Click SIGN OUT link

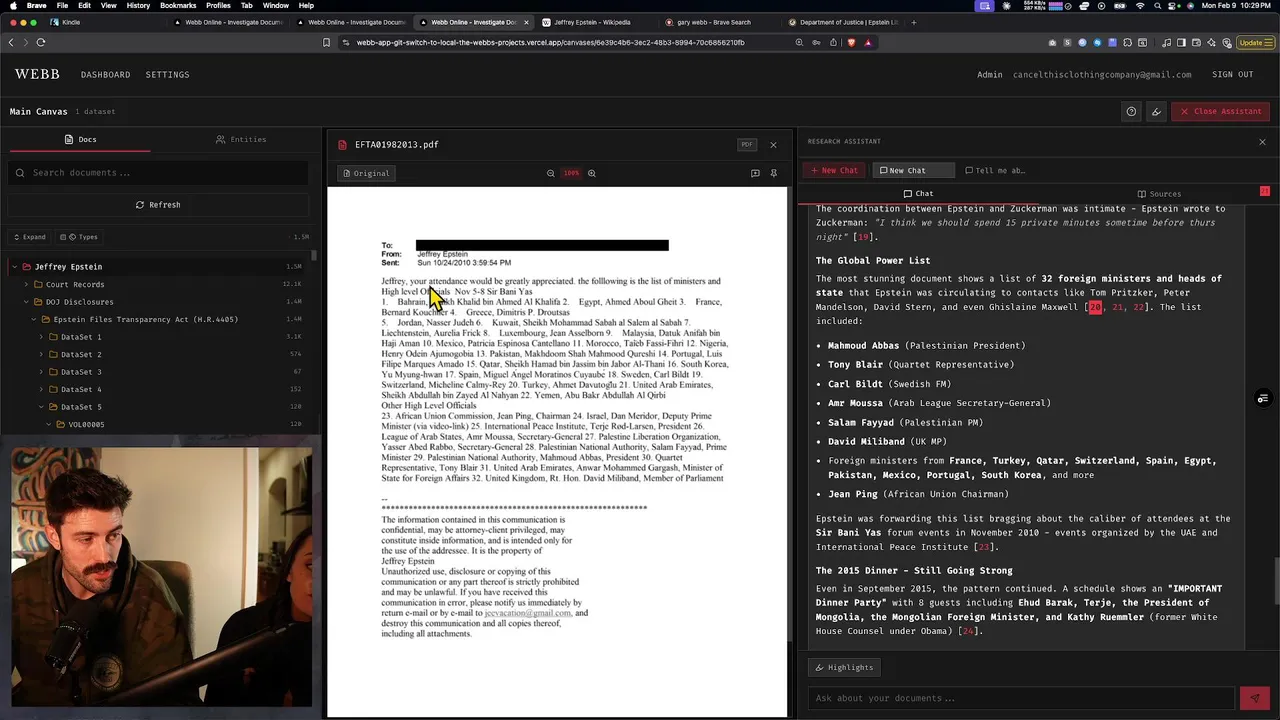[x=1232, y=74]
